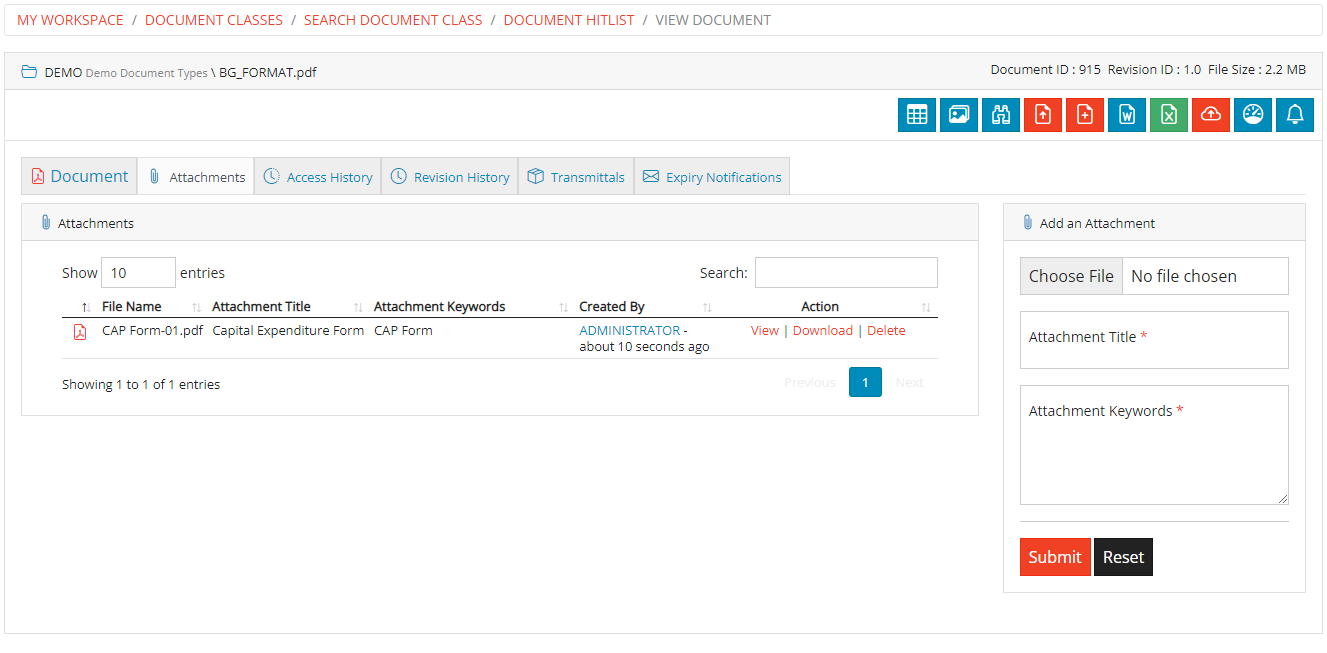Click inside the Attachment Title field
The height and width of the screenshot is (653, 1327).
tap(1154, 340)
